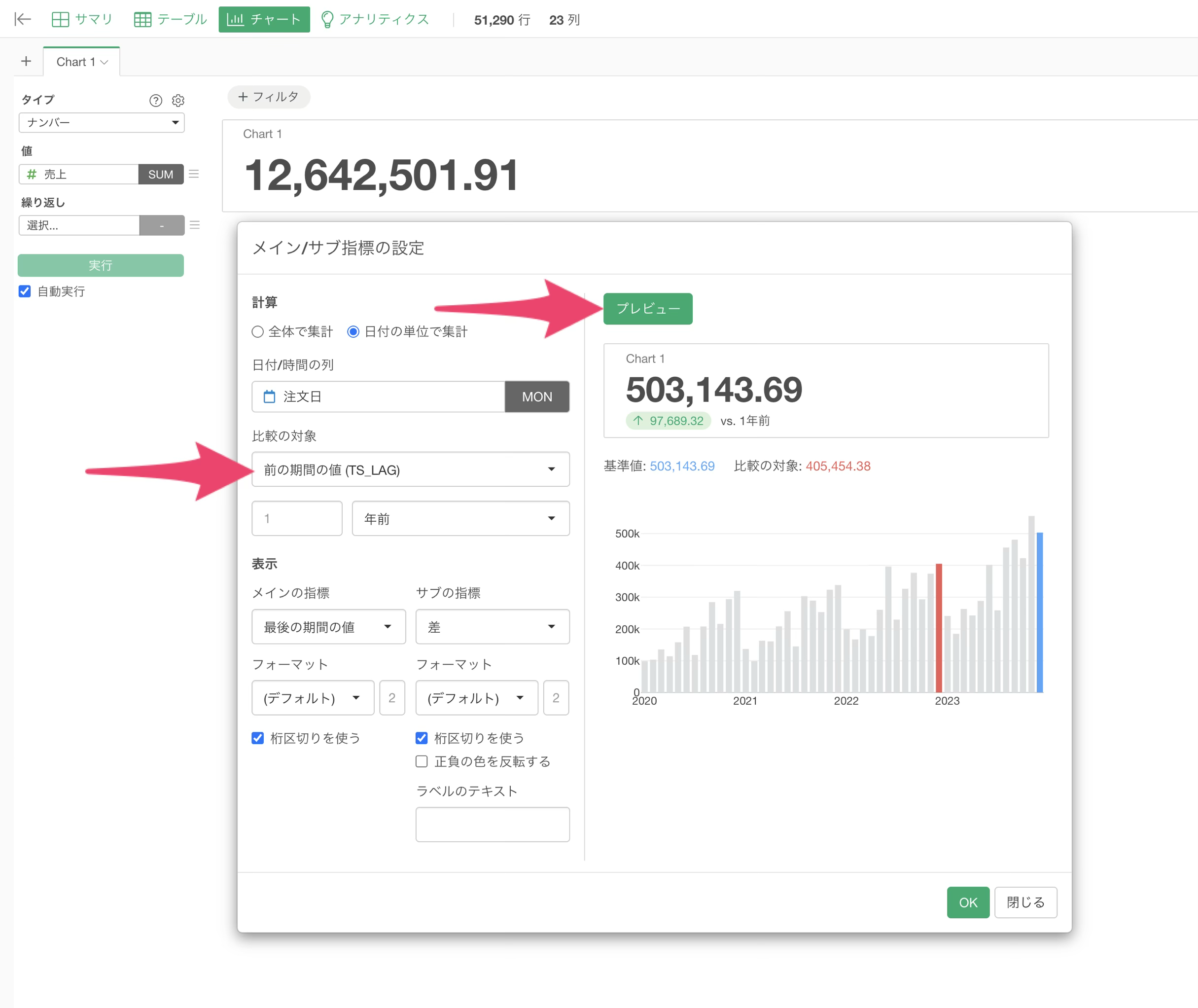Open the chart type help icon
This screenshot has width=1198, height=1008.
tap(155, 101)
